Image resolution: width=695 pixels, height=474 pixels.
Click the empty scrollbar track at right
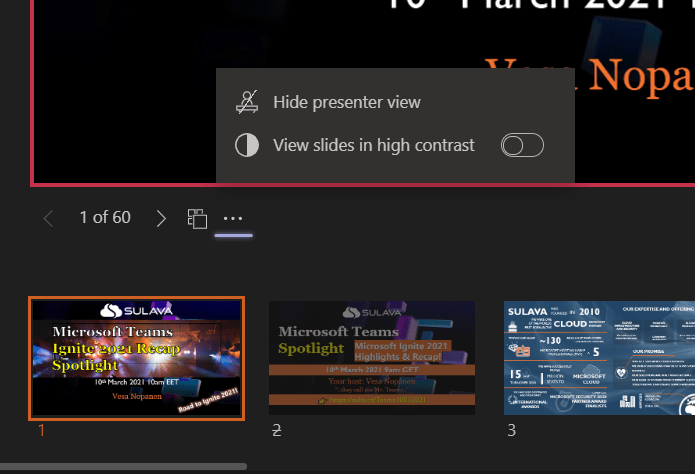coord(470,466)
